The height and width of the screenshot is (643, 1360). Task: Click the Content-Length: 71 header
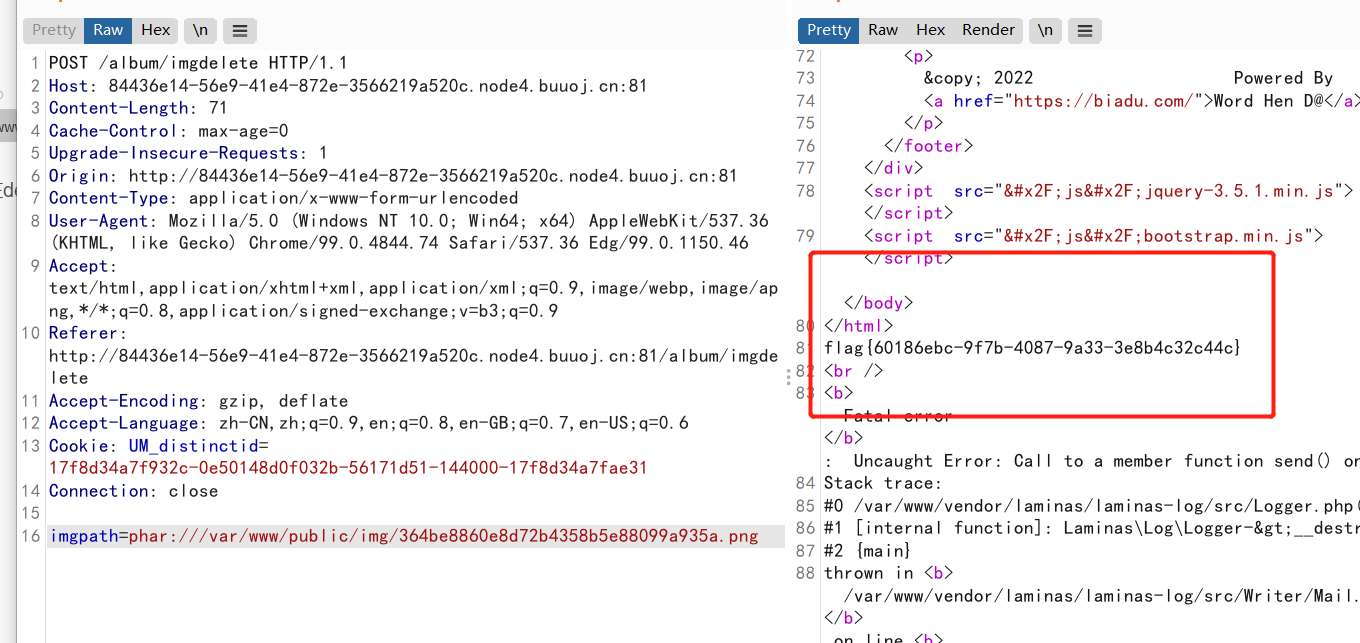[x=138, y=108]
